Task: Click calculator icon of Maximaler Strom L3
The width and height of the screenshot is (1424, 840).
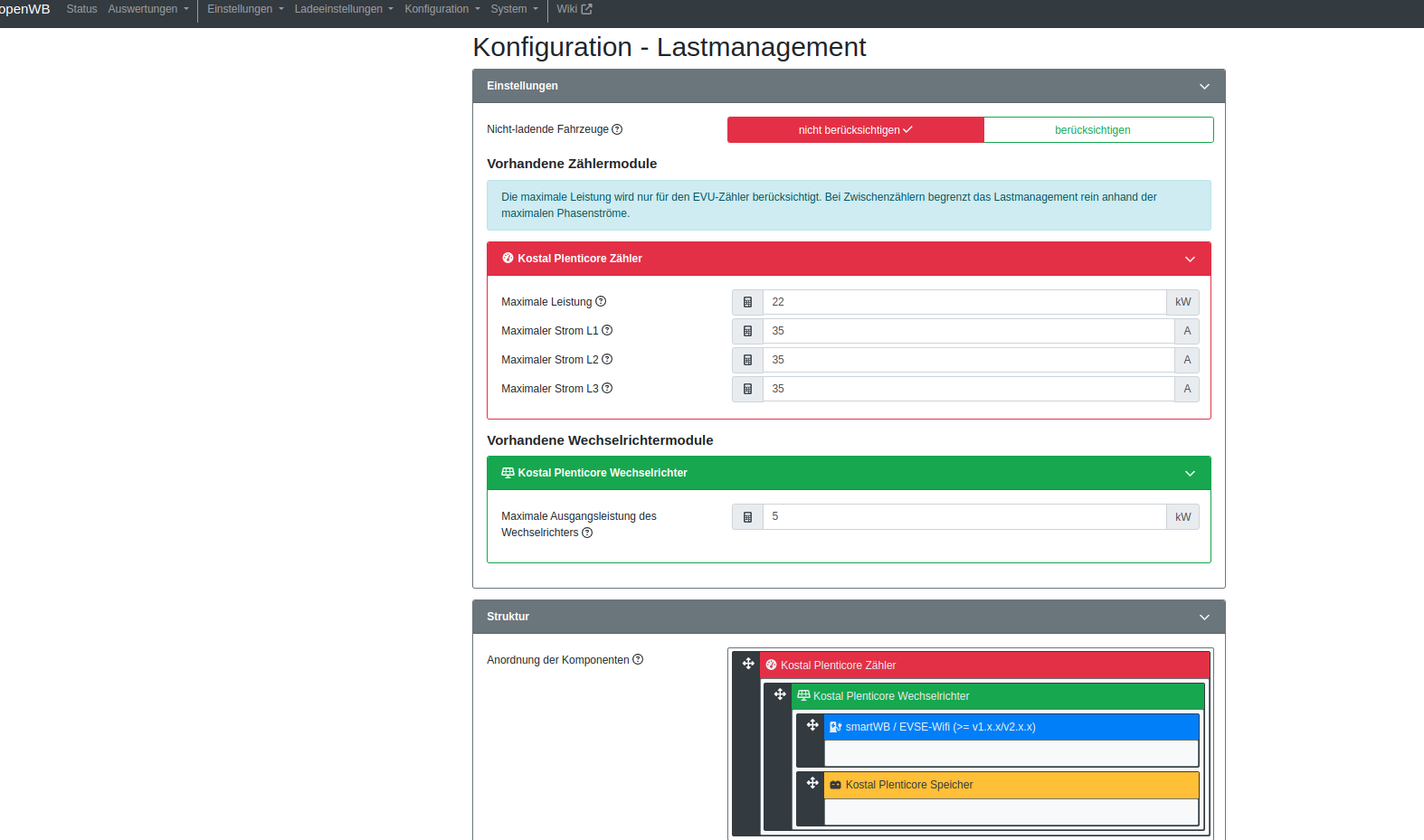Action: tap(747, 389)
